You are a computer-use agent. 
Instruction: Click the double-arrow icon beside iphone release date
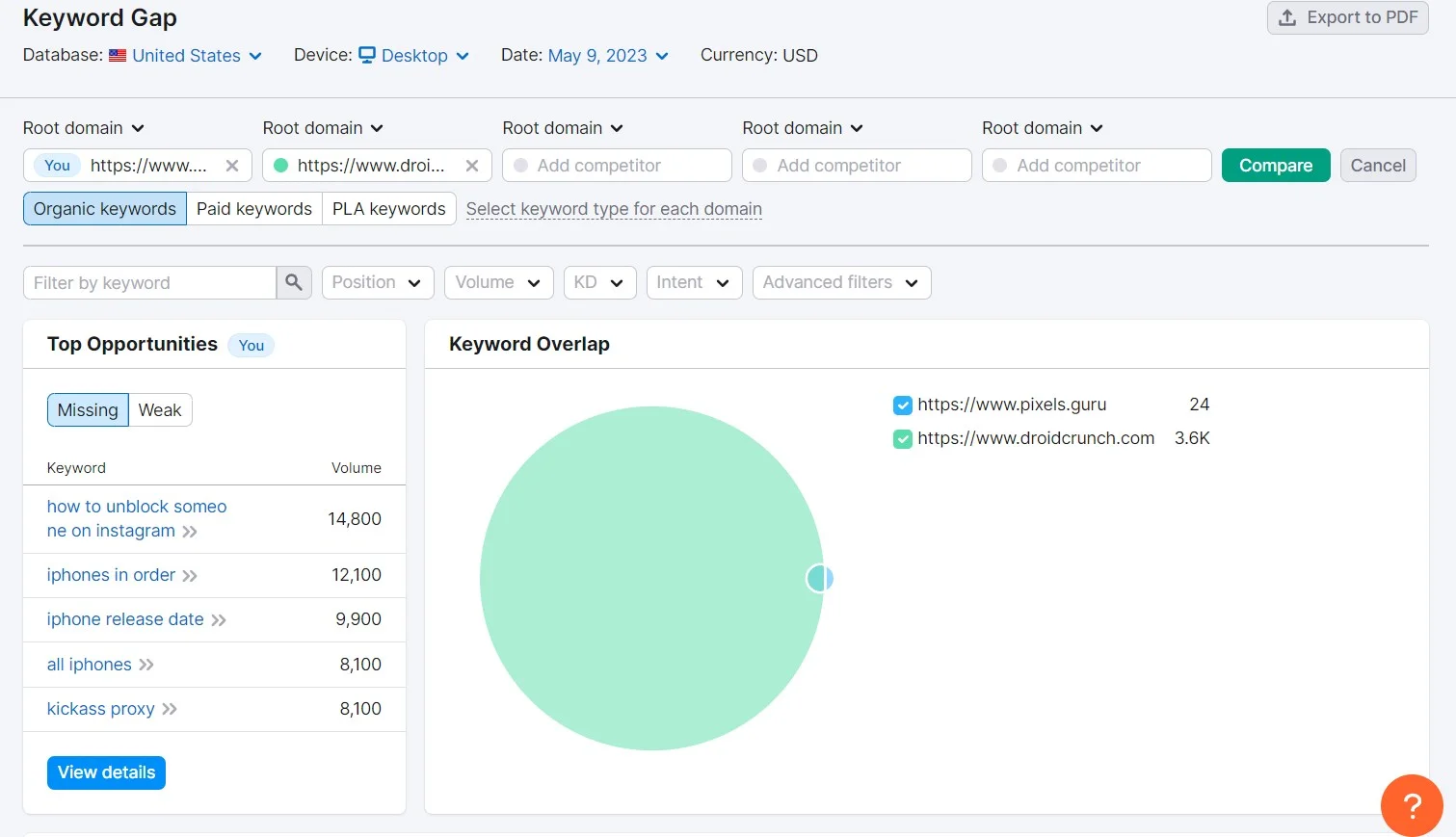tap(221, 619)
